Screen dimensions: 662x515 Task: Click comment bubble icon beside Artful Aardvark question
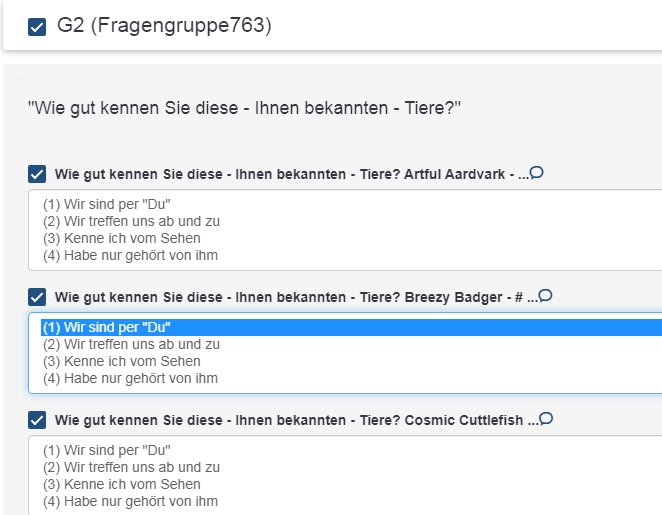536,173
